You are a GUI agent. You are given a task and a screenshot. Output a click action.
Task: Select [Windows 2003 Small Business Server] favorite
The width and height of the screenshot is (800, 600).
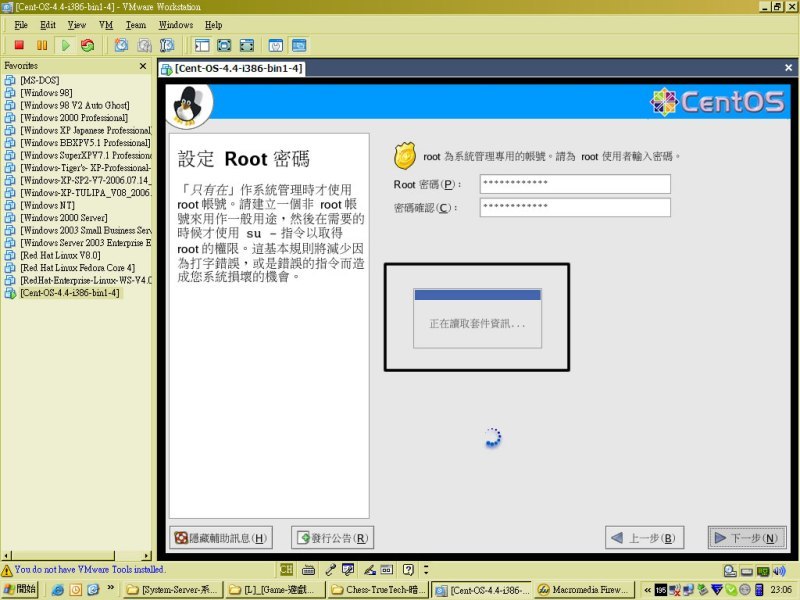[x=86, y=231]
